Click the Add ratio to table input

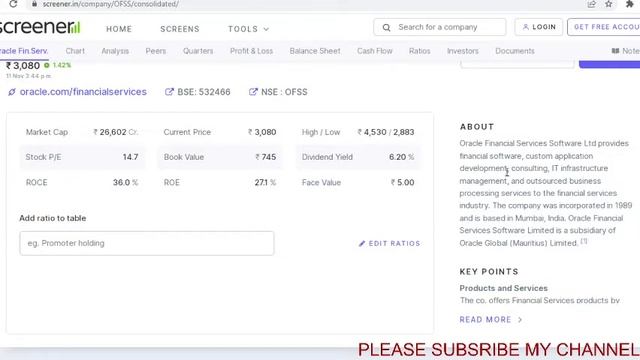(147, 243)
